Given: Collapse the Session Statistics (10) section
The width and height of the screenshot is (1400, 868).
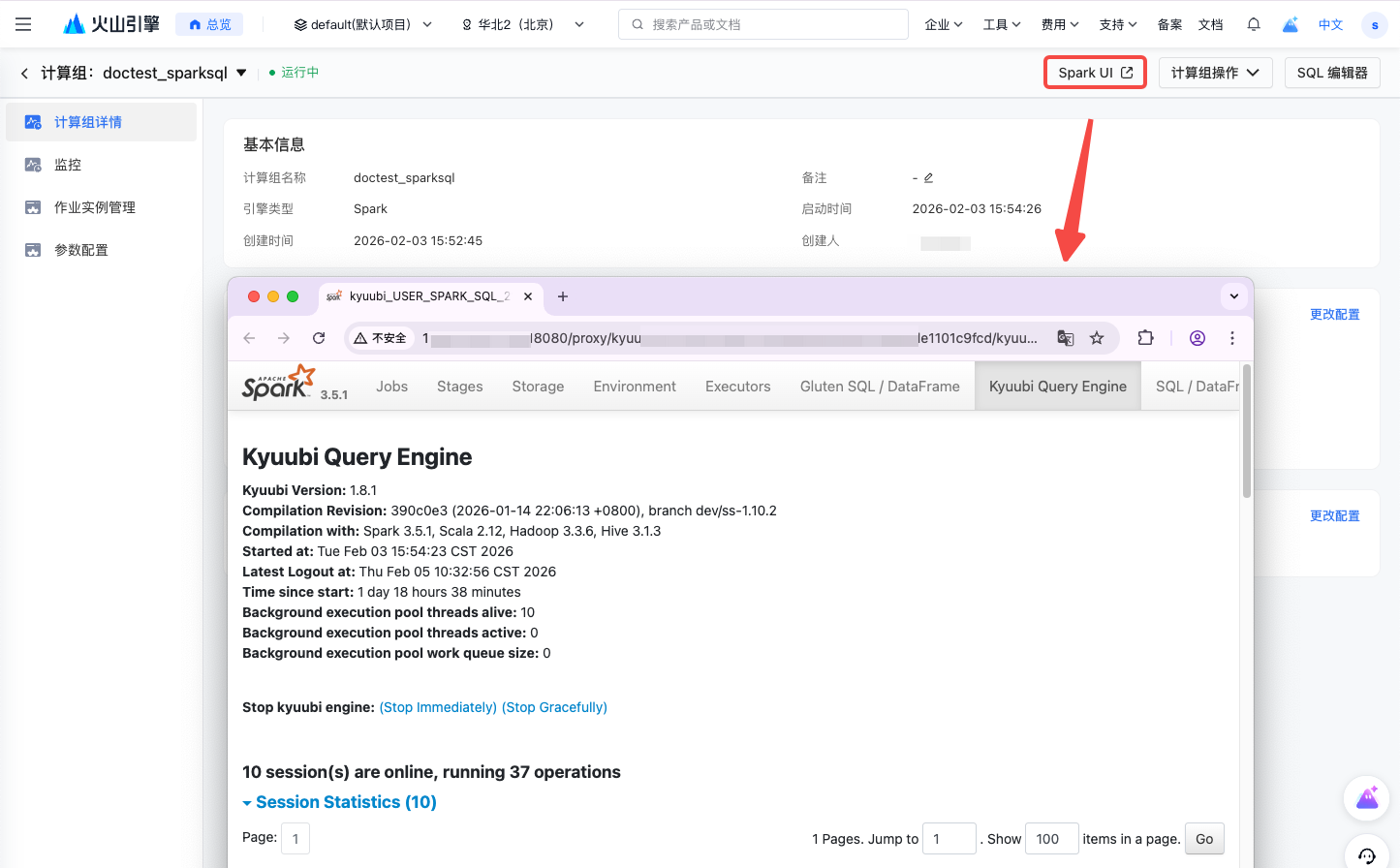Looking at the screenshot, I should click(339, 802).
